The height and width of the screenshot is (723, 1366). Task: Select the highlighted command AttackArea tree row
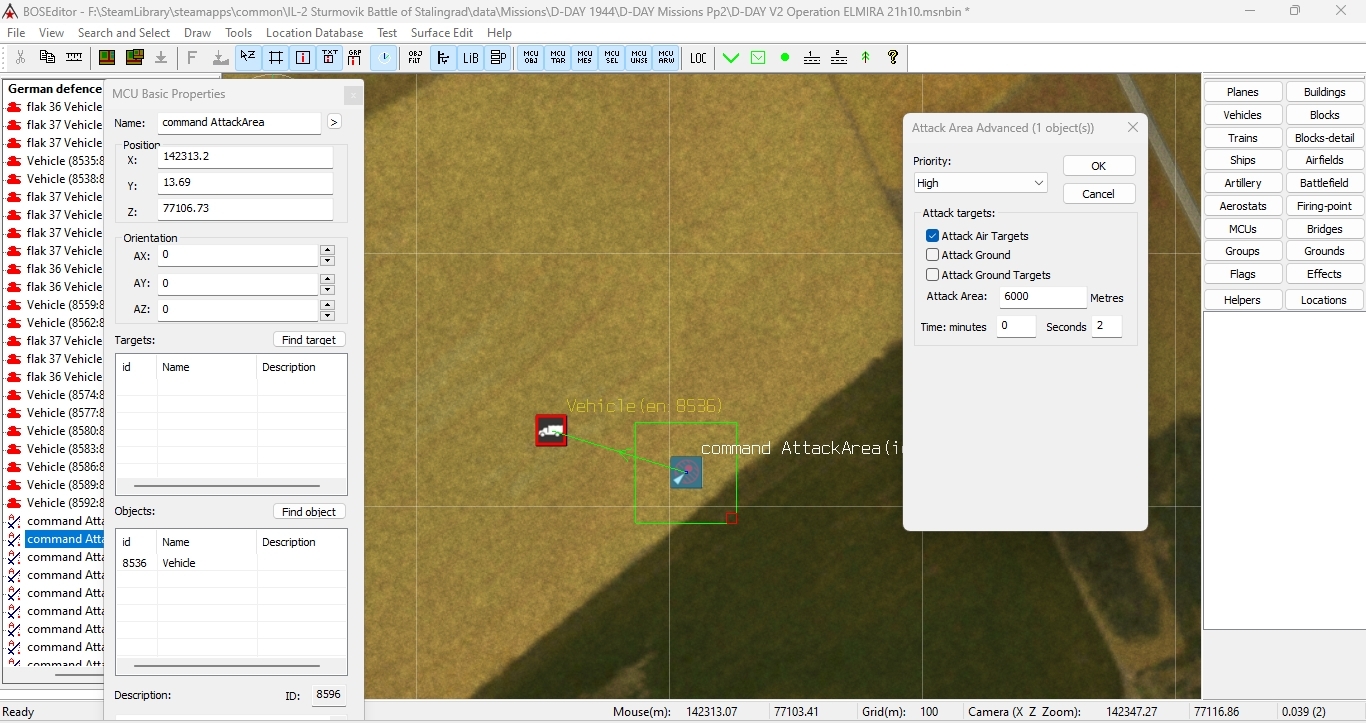click(x=65, y=539)
